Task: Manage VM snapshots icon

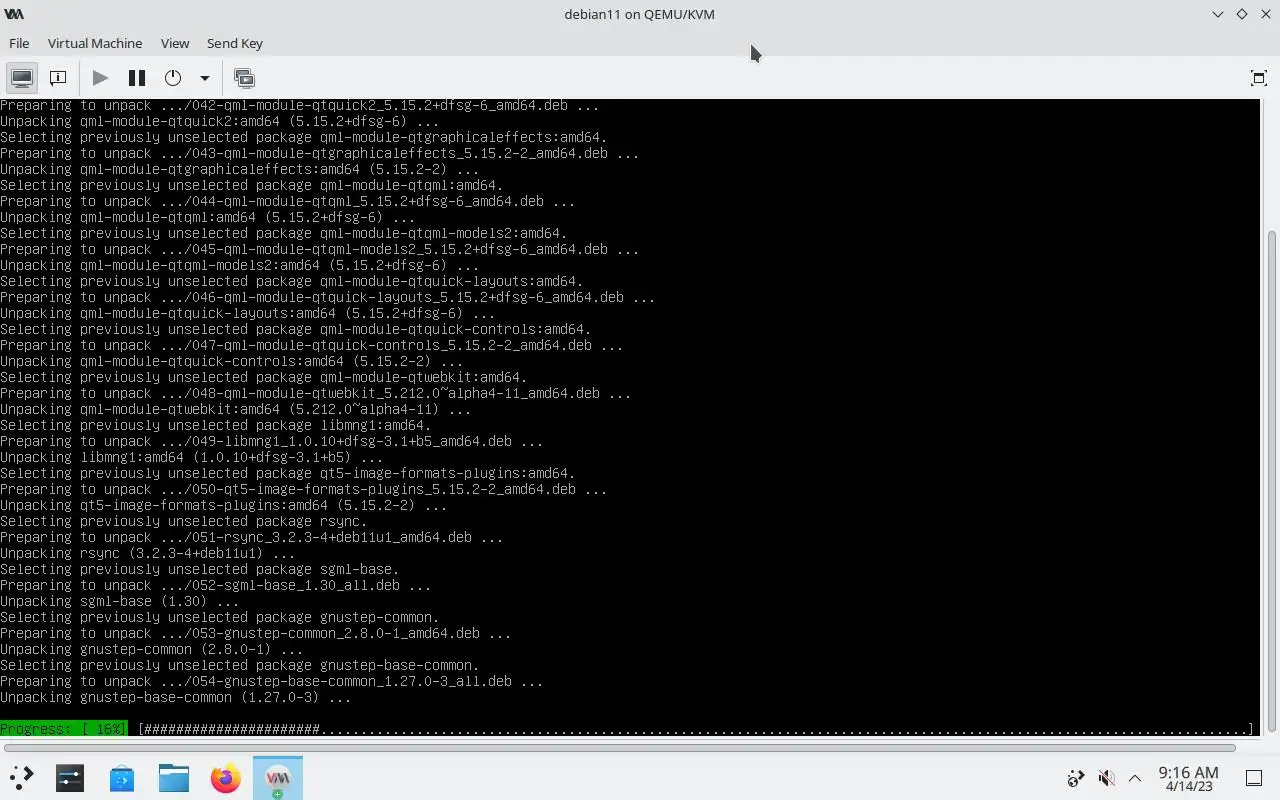Action: (x=244, y=78)
